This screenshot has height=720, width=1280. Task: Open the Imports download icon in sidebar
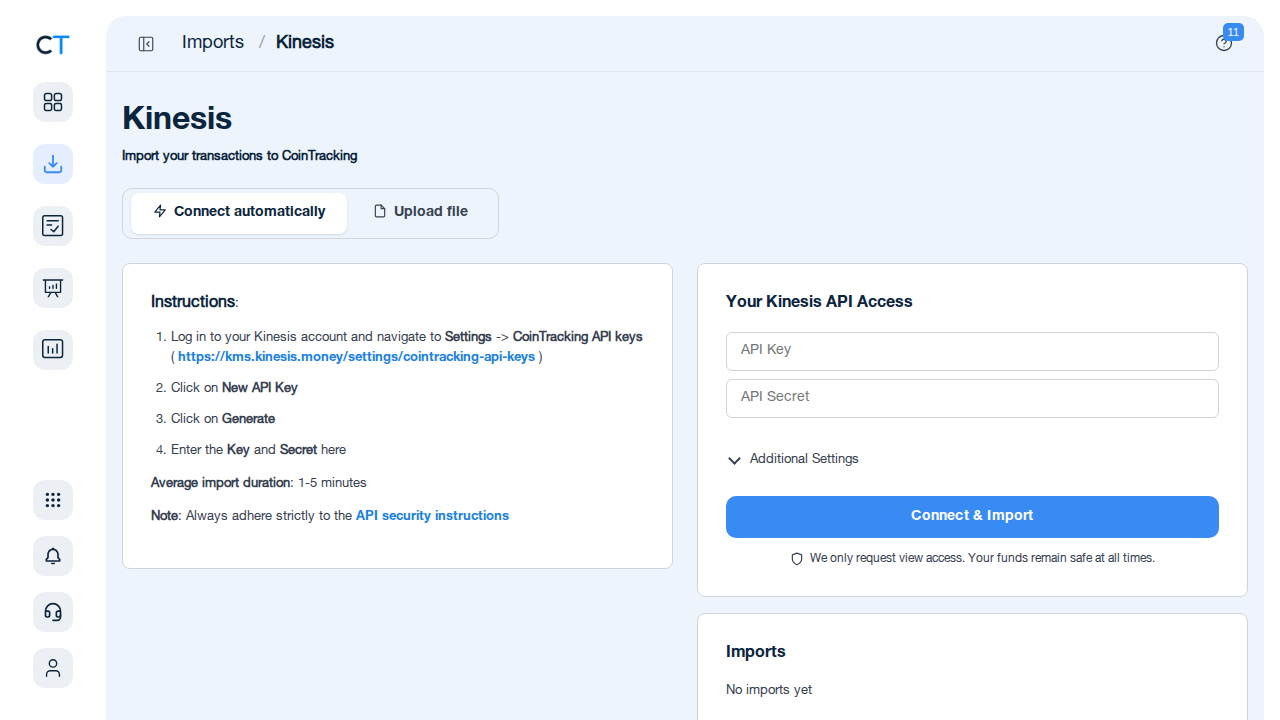(53, 164)
